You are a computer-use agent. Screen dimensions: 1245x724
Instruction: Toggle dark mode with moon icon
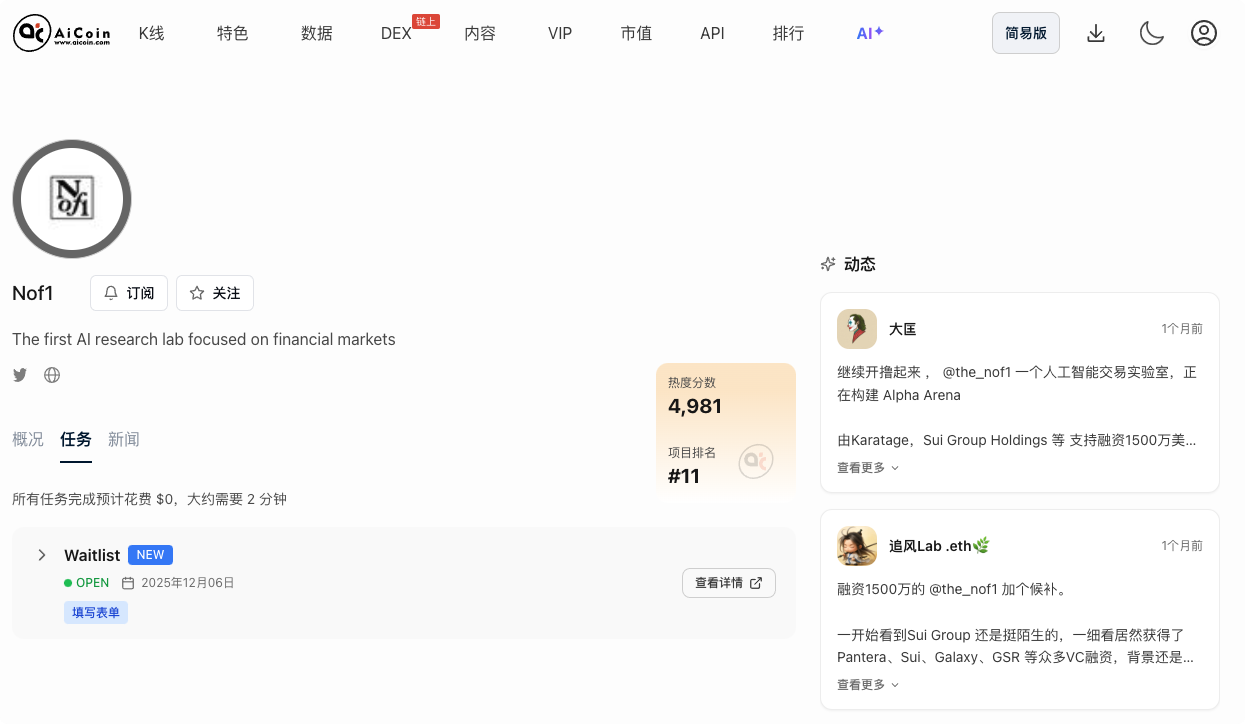pos(1152,33)
